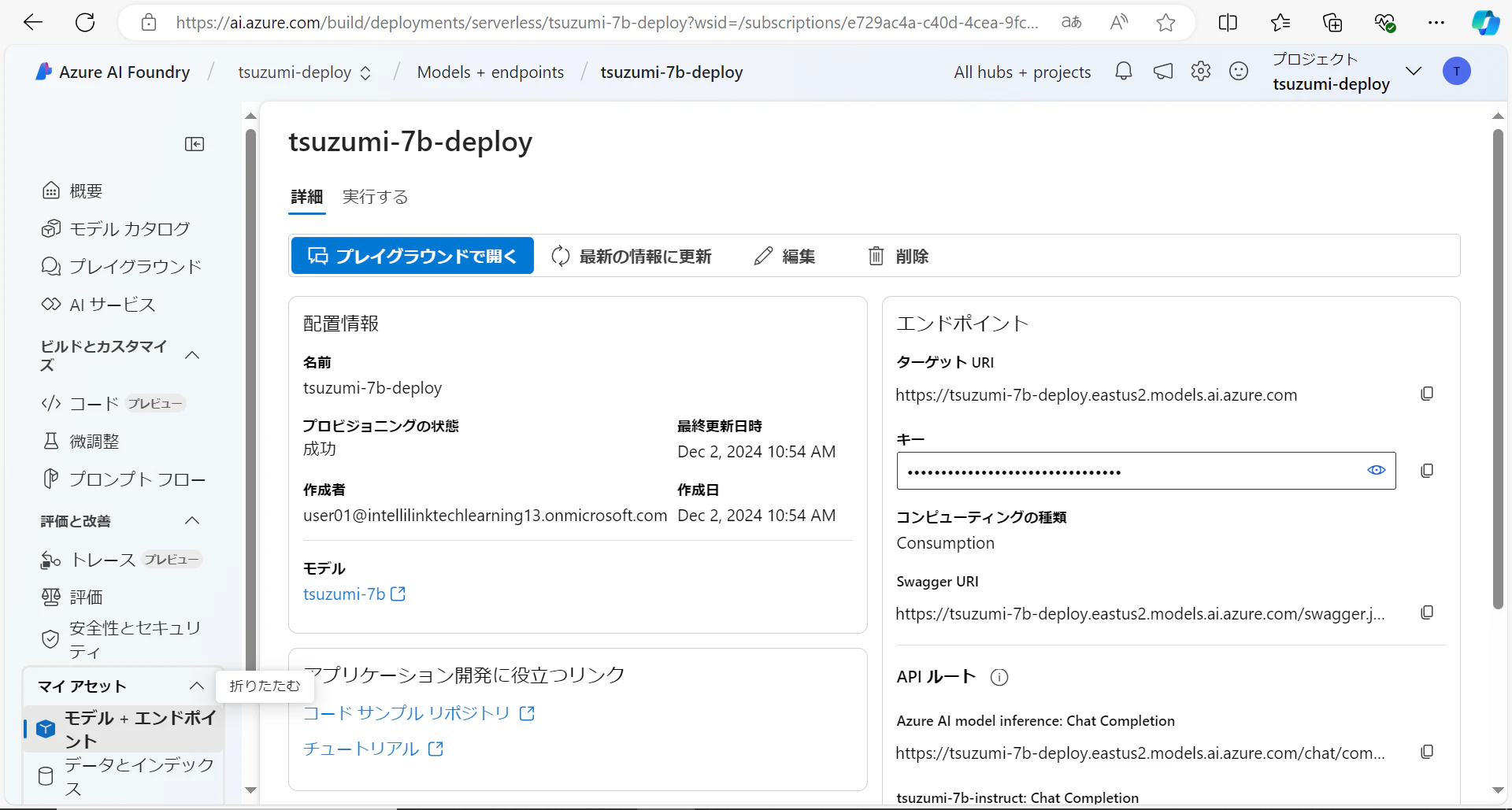The width and height of the screenshot is (1512, 810).
Task: Copy the endpoint key
Action: [1427, 471]
